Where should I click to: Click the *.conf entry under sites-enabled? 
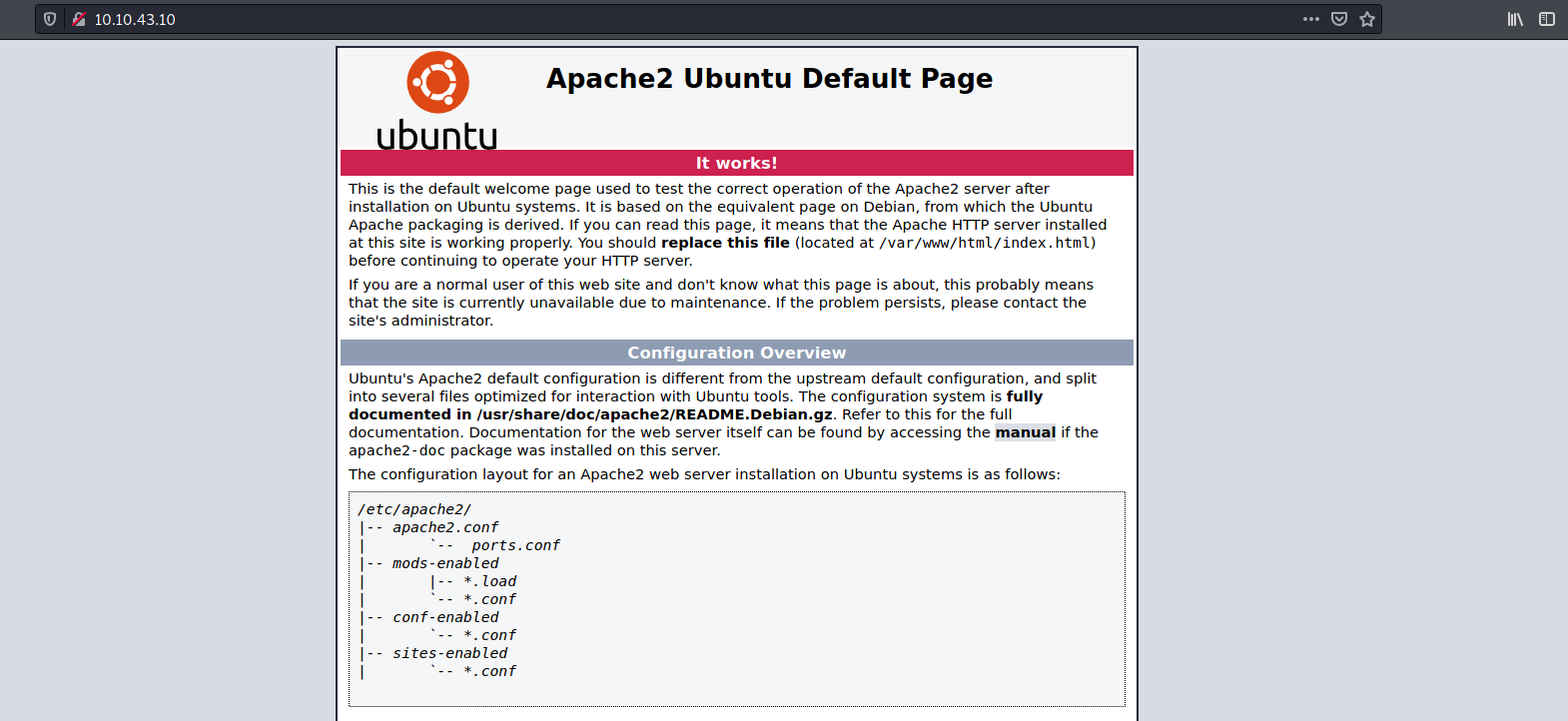click(x=489, y=671)
